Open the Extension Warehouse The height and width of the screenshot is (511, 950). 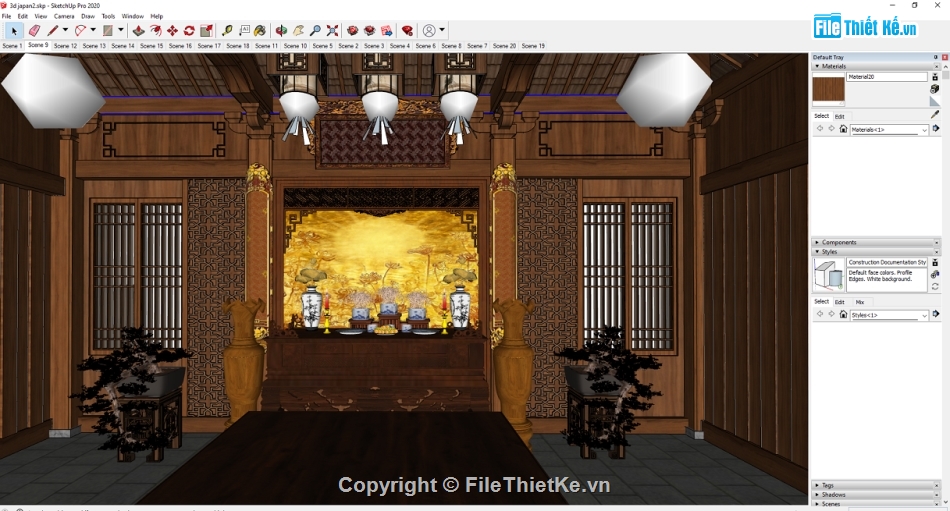click(x=370, y=30)
